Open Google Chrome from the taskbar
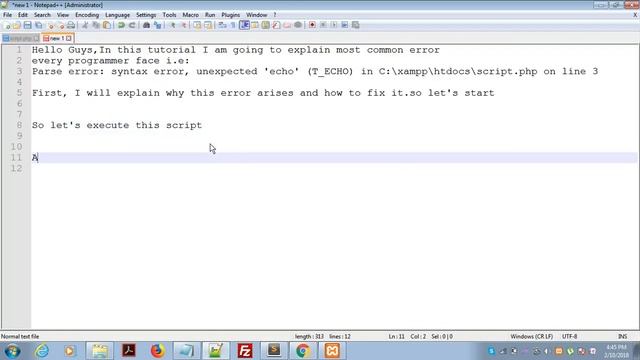 click(303, 351)
